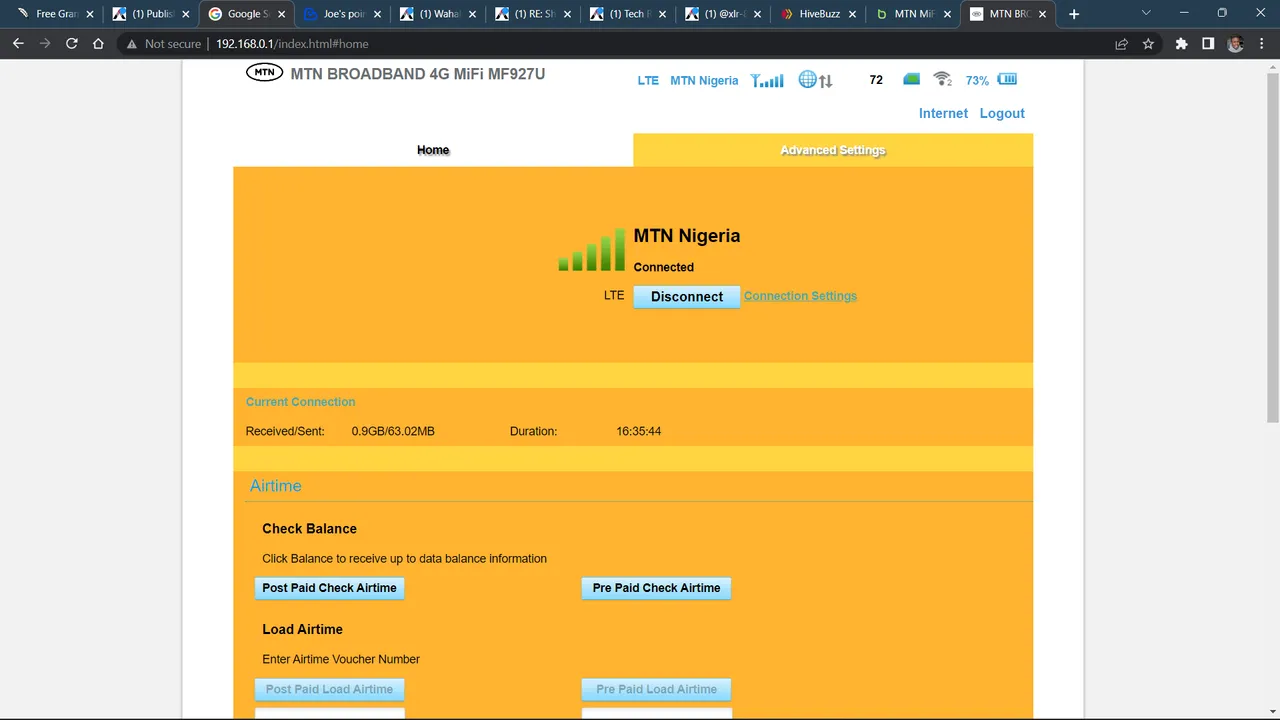Go back with the browser back arrow

point(18,44)
